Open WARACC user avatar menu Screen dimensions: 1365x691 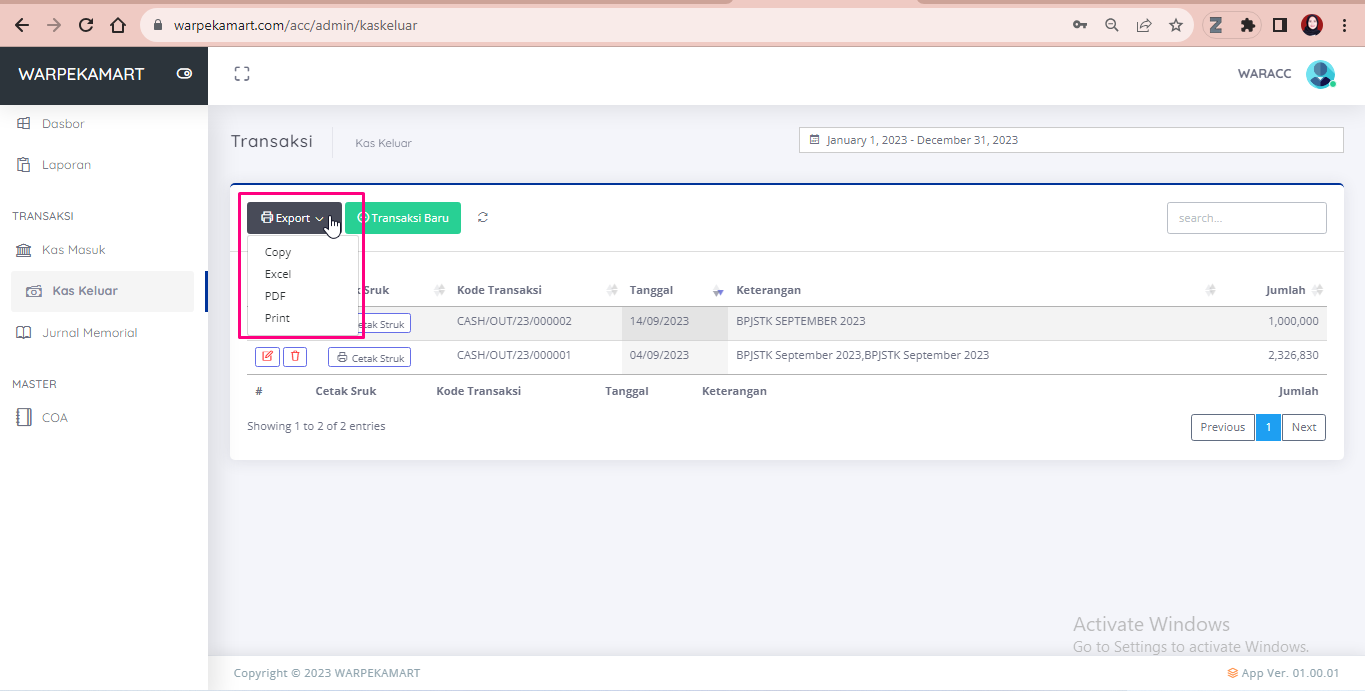1321,74
